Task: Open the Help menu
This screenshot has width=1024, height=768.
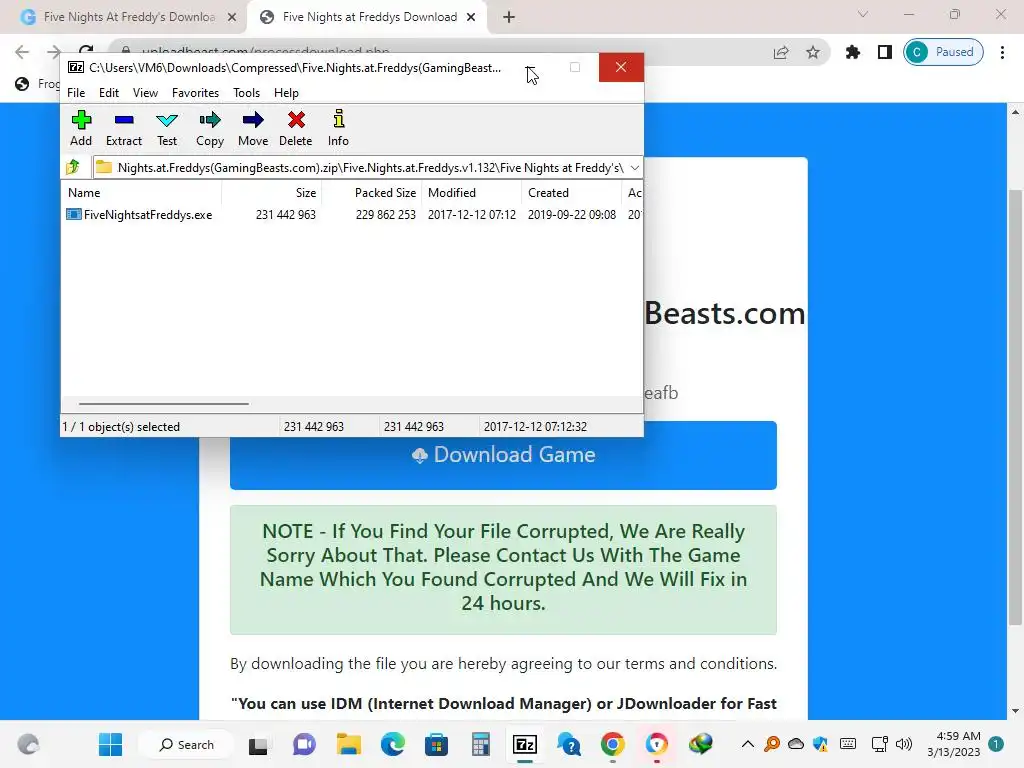Action: (x=286, y=93)
